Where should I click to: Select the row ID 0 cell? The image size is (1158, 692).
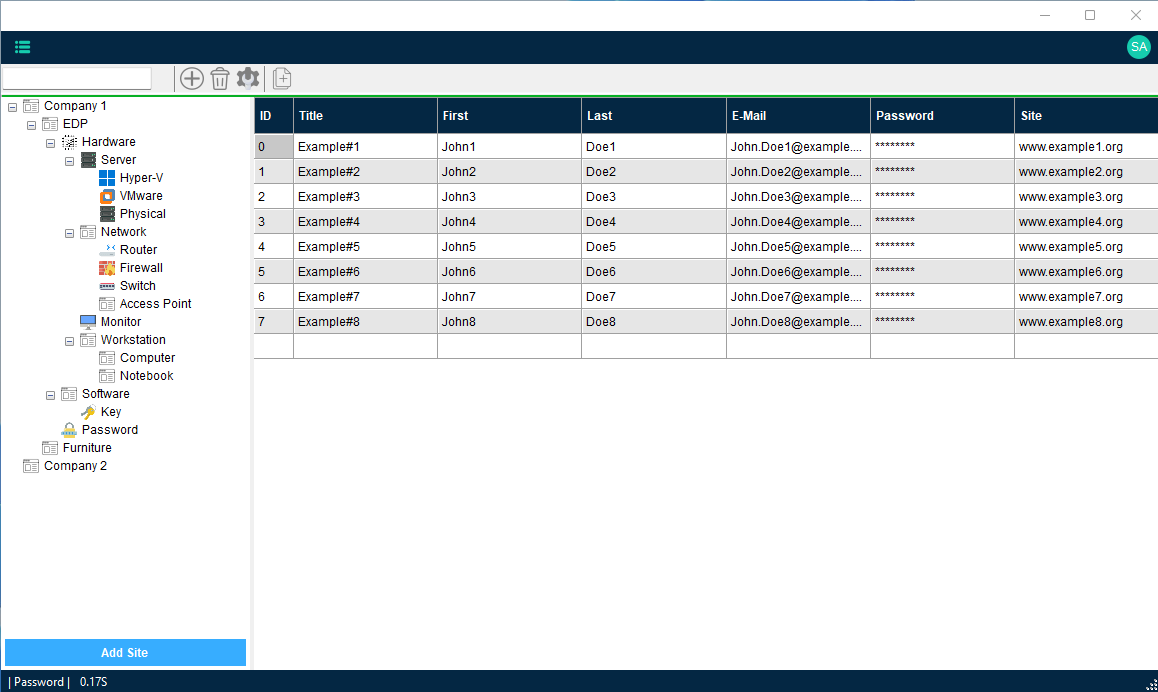(x=274, y=146)
